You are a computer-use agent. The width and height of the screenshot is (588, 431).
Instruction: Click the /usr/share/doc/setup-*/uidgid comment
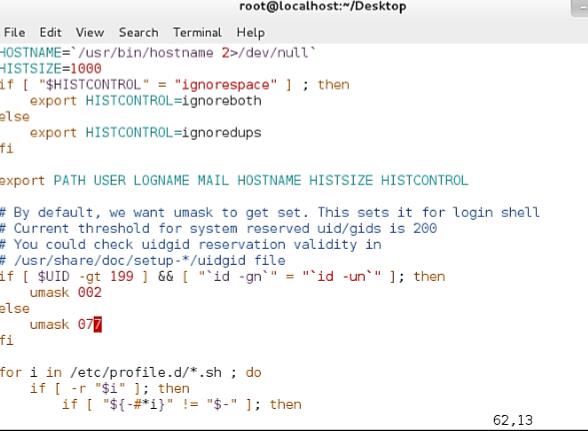142,260
